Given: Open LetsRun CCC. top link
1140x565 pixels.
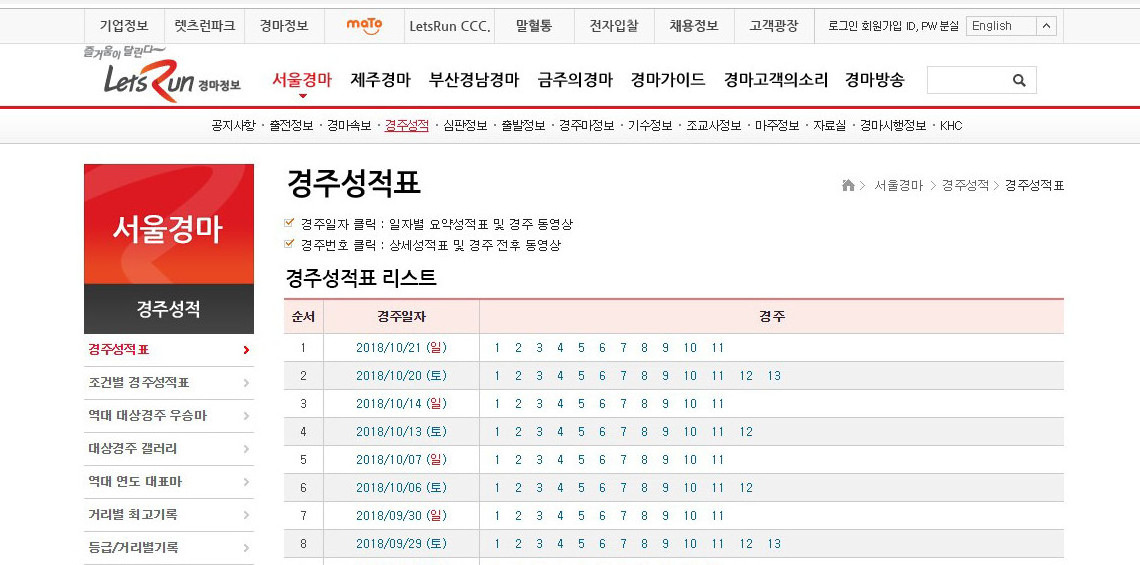Looking at the screenshot, I should pos(450,26).
